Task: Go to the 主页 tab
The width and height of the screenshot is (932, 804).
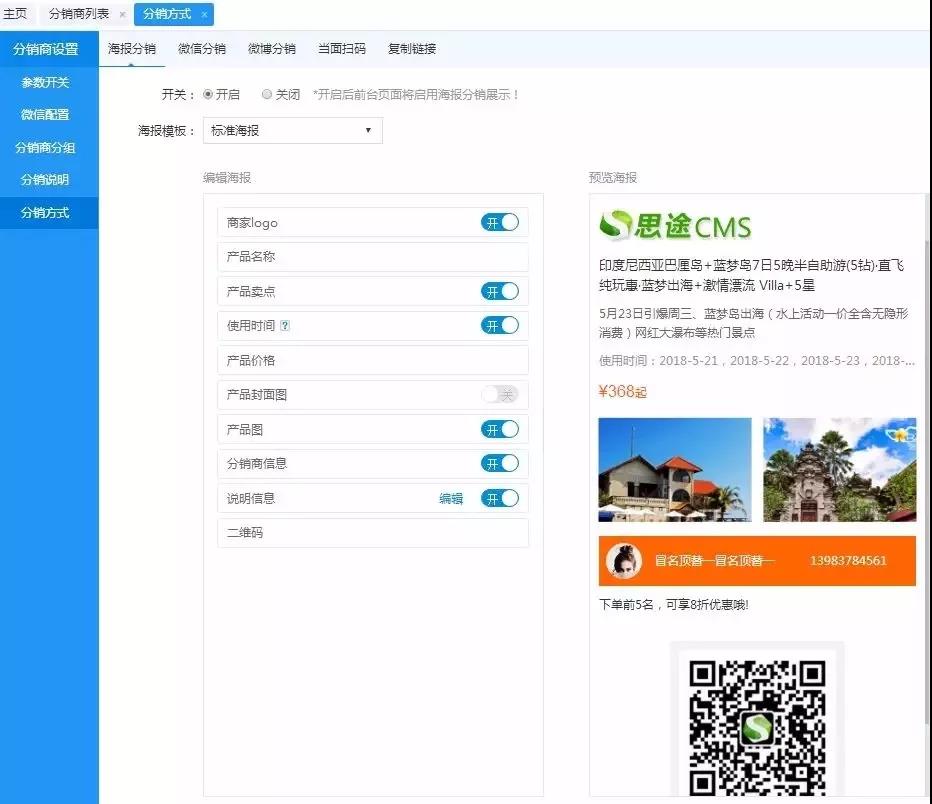Action: coord(18,14)
